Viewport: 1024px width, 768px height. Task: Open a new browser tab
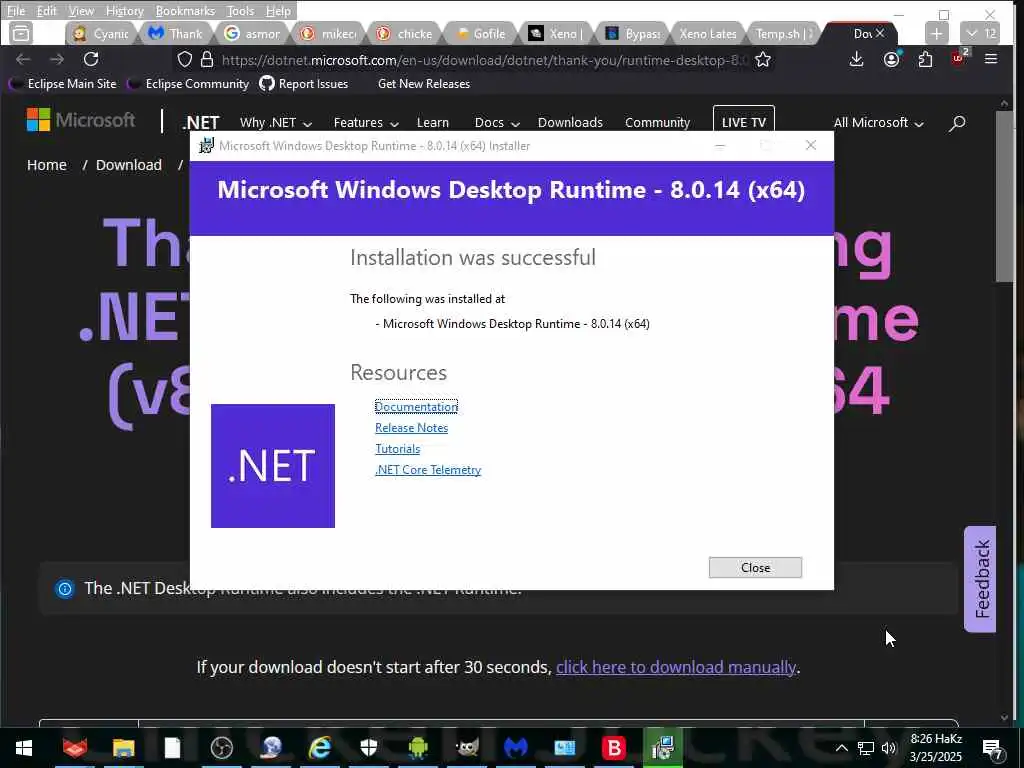[936, 33]
